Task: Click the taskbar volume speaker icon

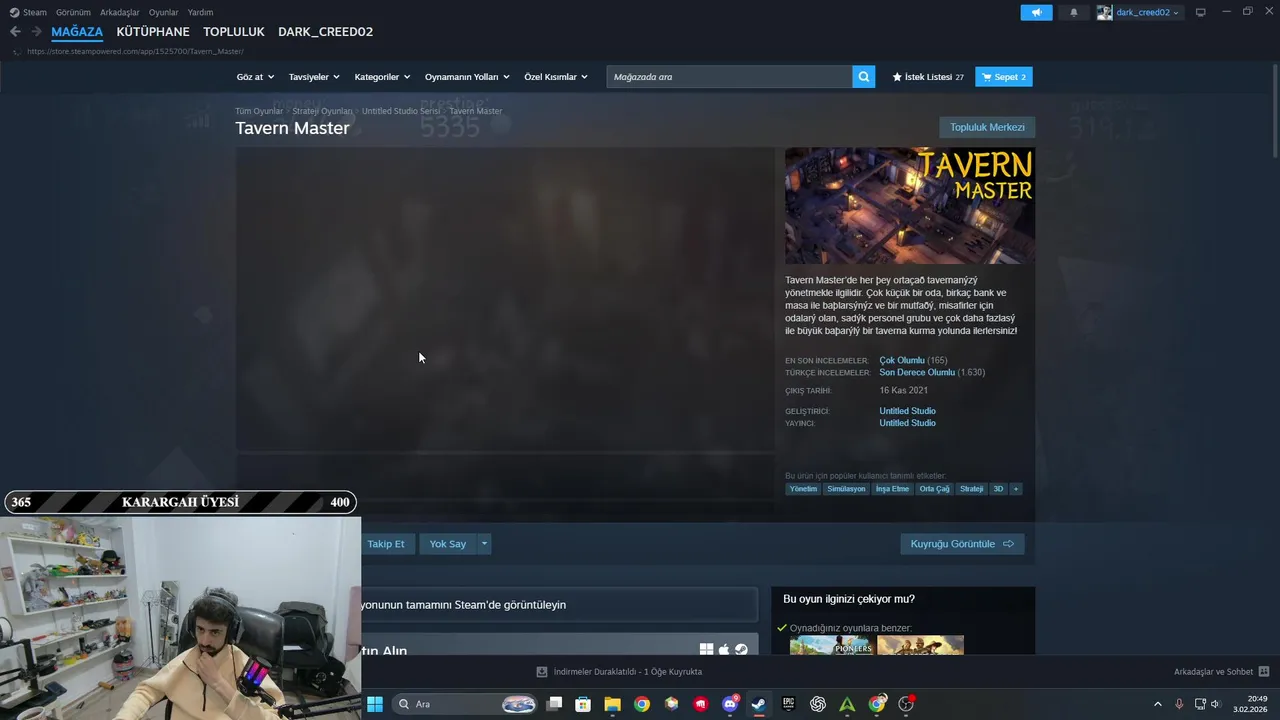Action: (1216, 704)
